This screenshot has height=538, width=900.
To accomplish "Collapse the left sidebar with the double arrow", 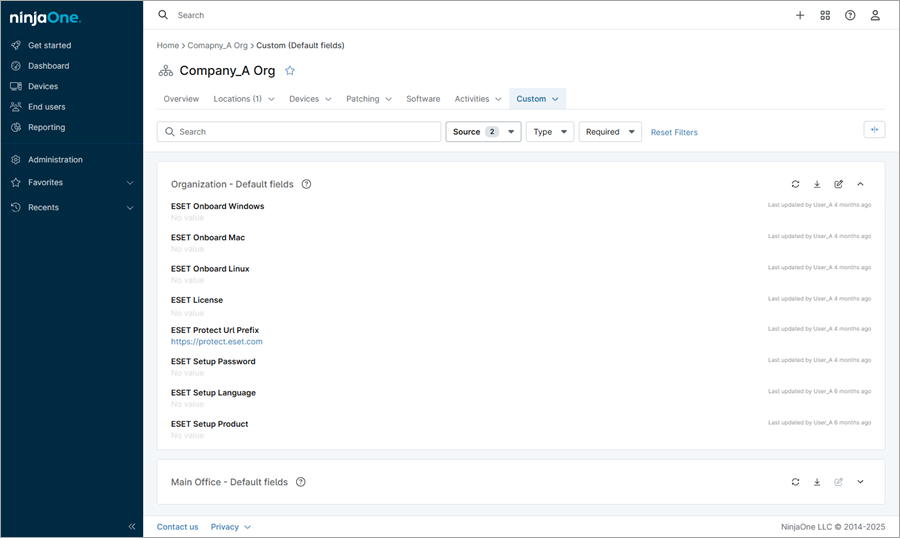I will click(132, 526).
